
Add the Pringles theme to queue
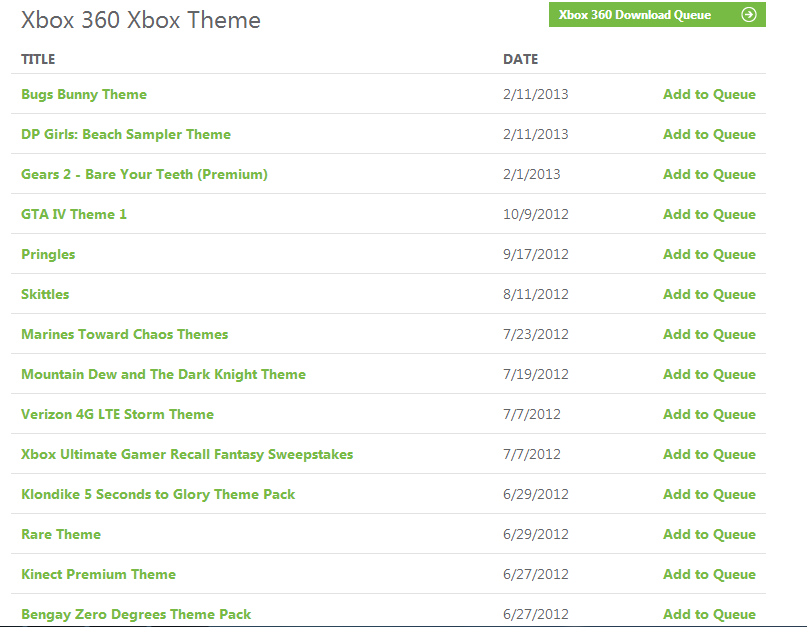pos(709,254)
